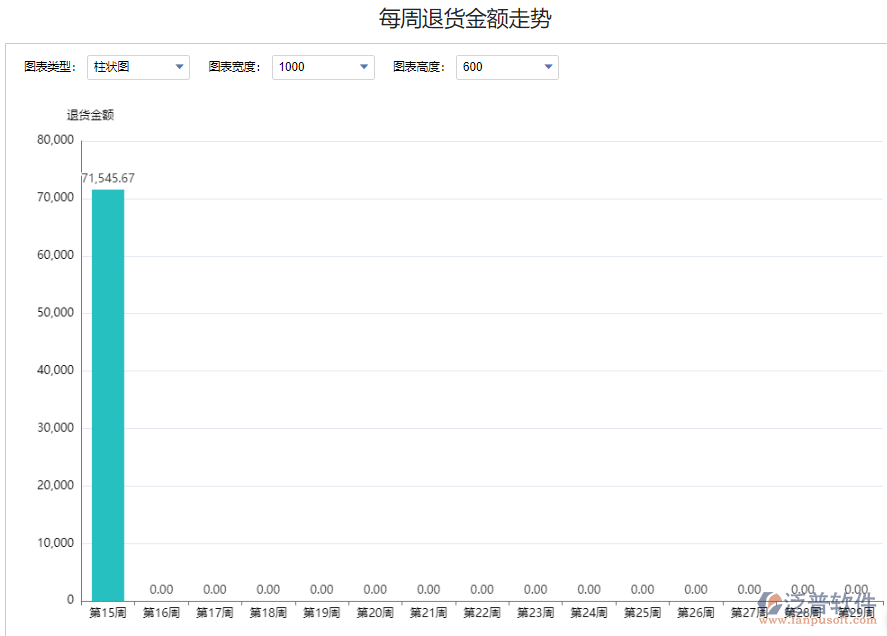The width and height of the screenshot is (887, 636).
Task: Select the 第16周 axis label
Action: pos(160,611)
